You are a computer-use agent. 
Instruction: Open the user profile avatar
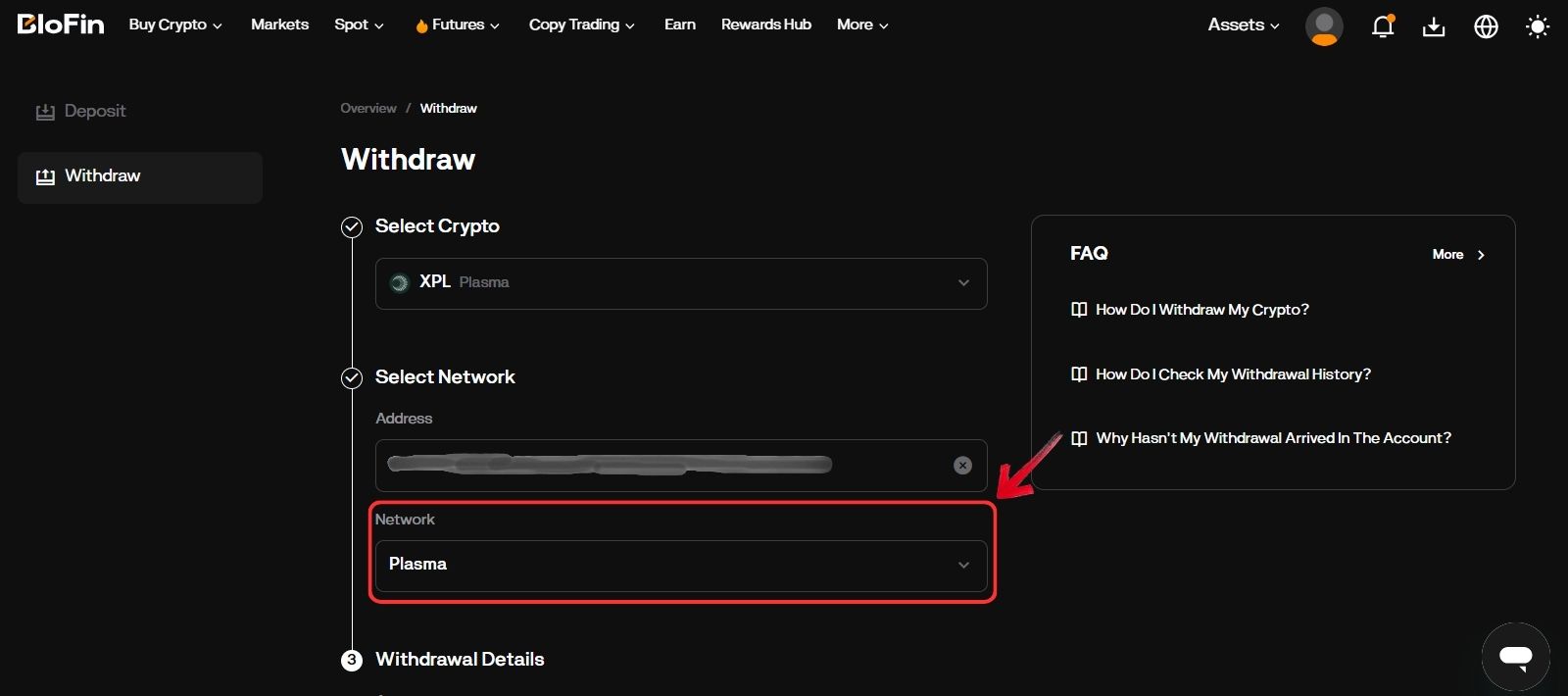1323,26
